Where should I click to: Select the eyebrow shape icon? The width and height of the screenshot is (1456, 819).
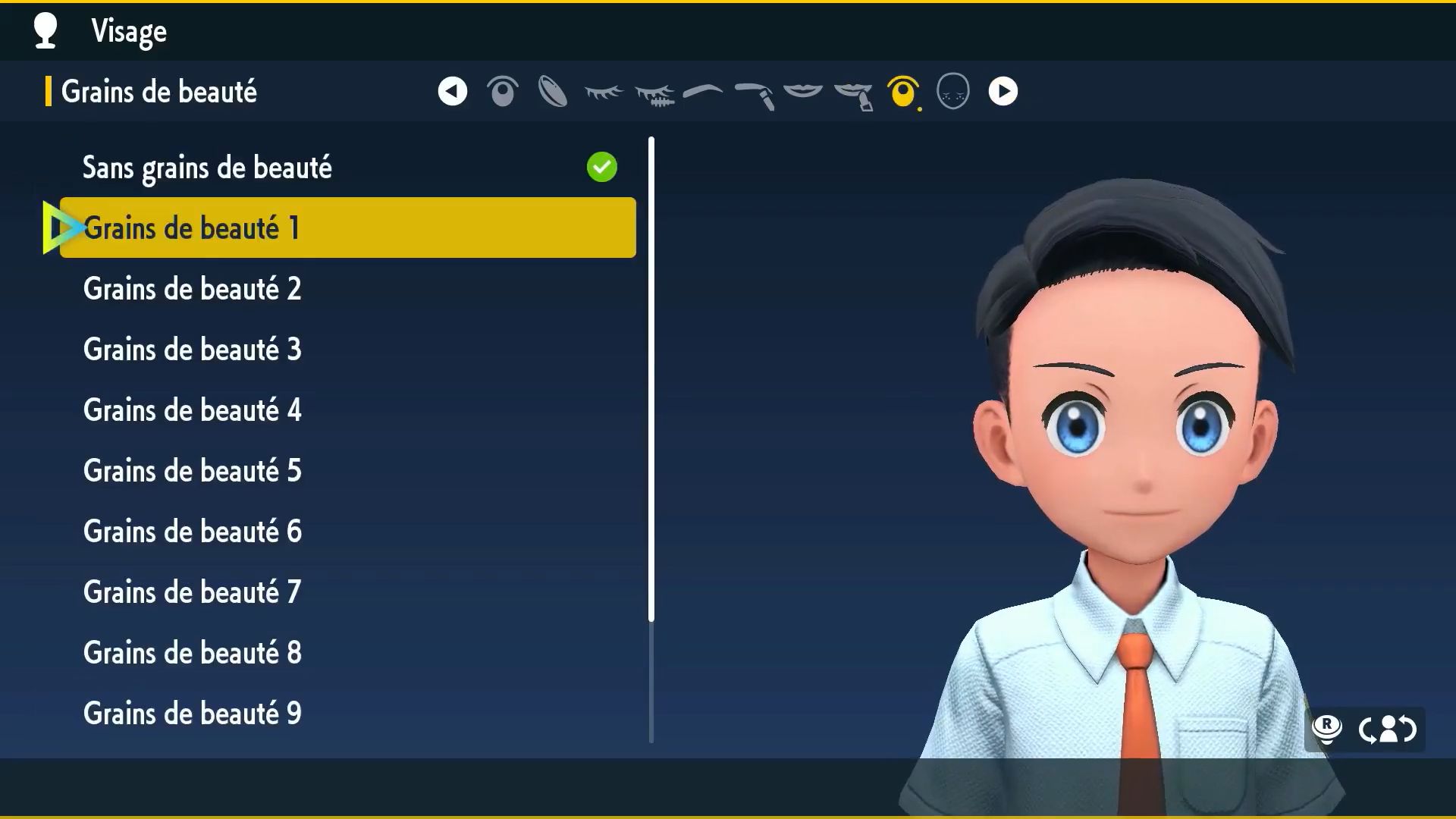tap(703, 92)
